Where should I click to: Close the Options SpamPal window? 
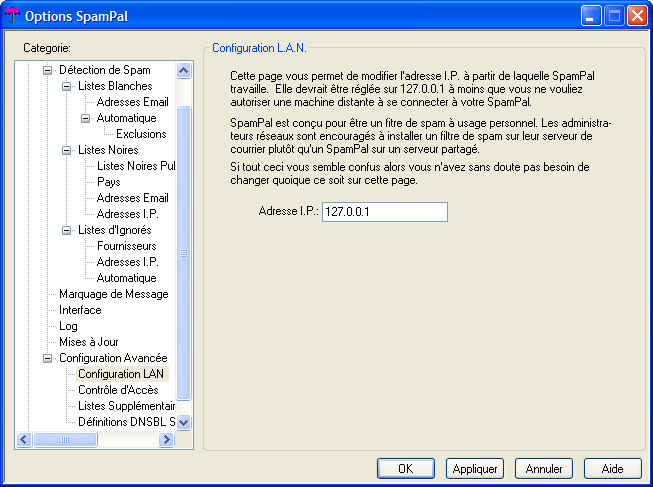click(x=638, y=16)
